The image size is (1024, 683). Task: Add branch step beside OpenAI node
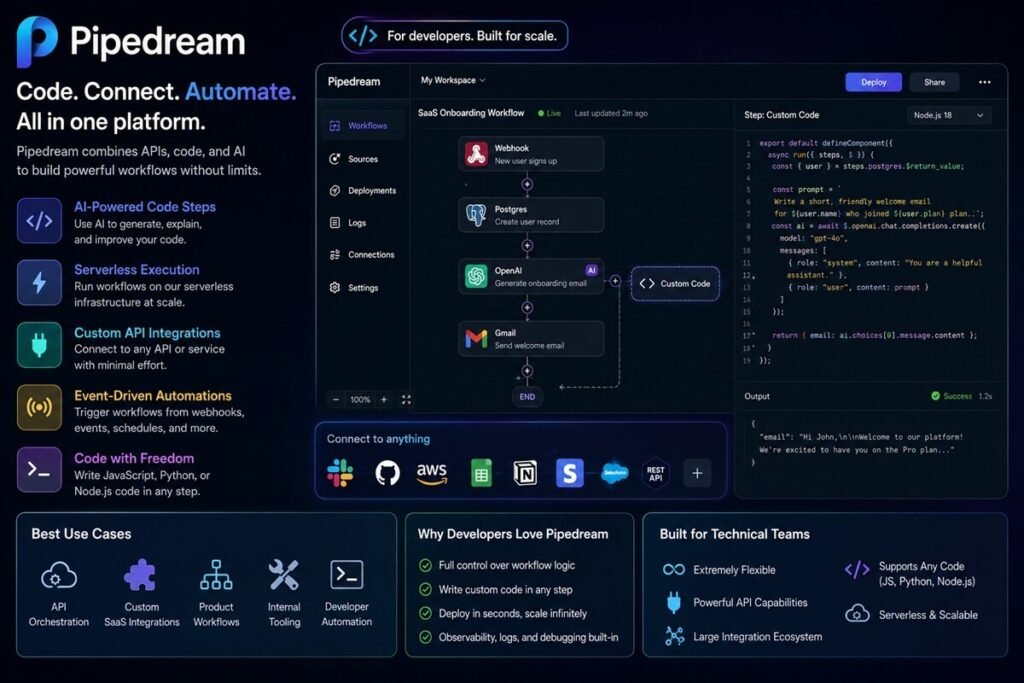(615, 281)
